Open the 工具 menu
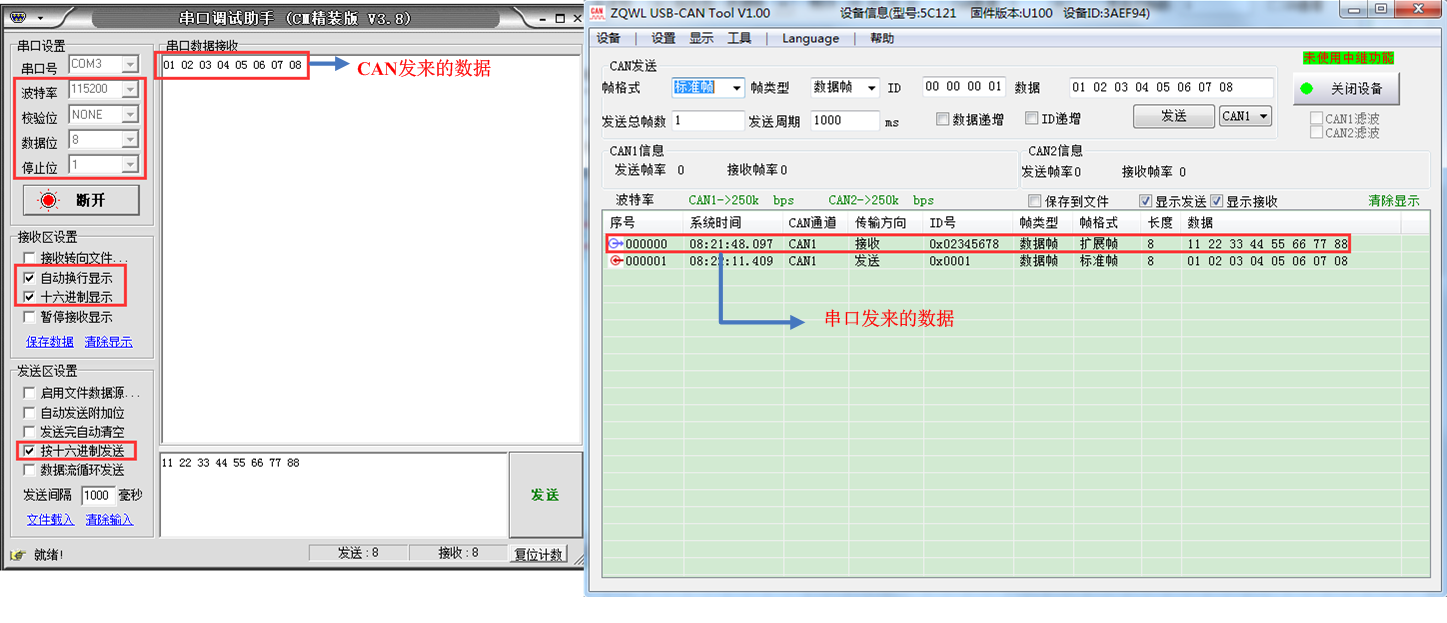 [739, 38]
